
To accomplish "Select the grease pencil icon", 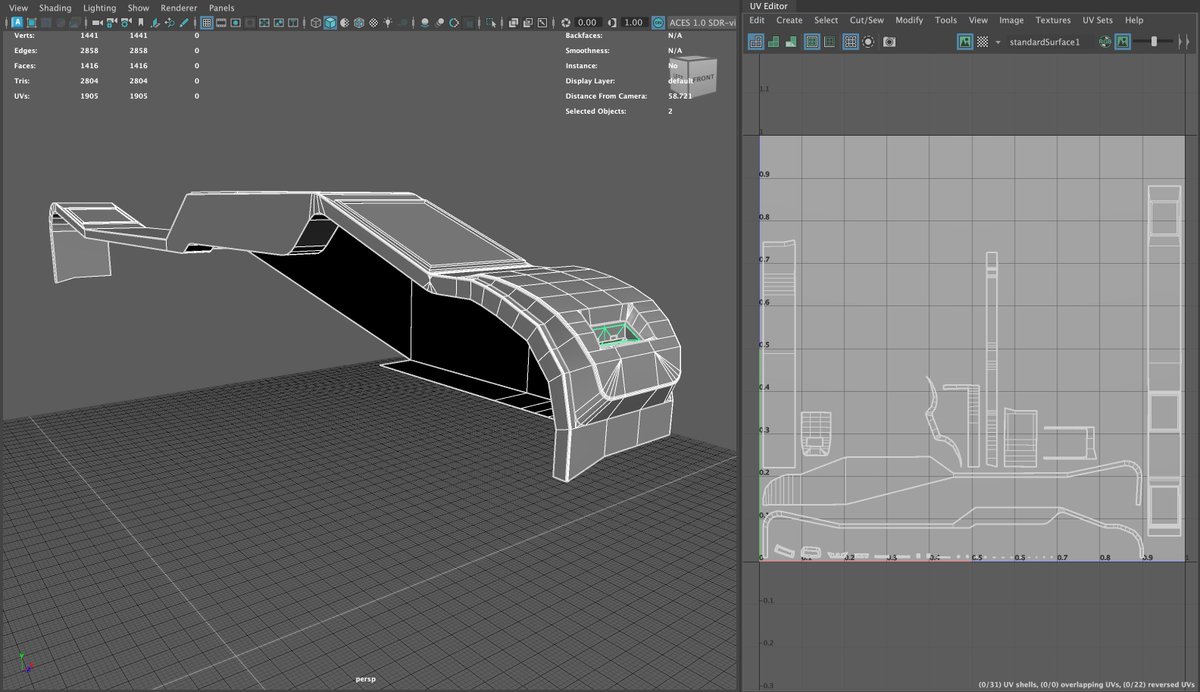I will 183,22.
